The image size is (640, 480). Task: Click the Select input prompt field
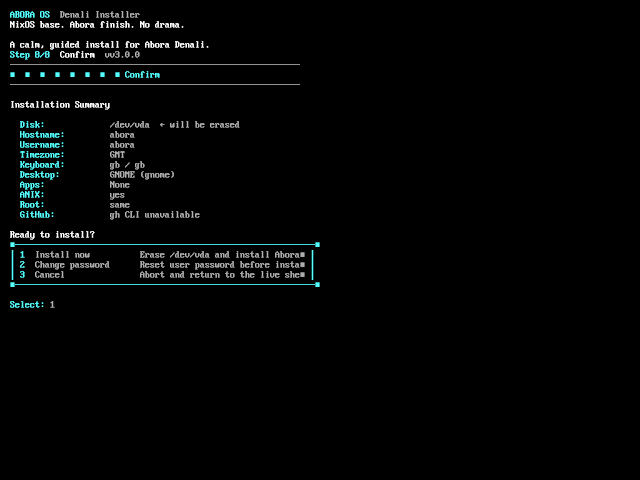pos(52,304)
